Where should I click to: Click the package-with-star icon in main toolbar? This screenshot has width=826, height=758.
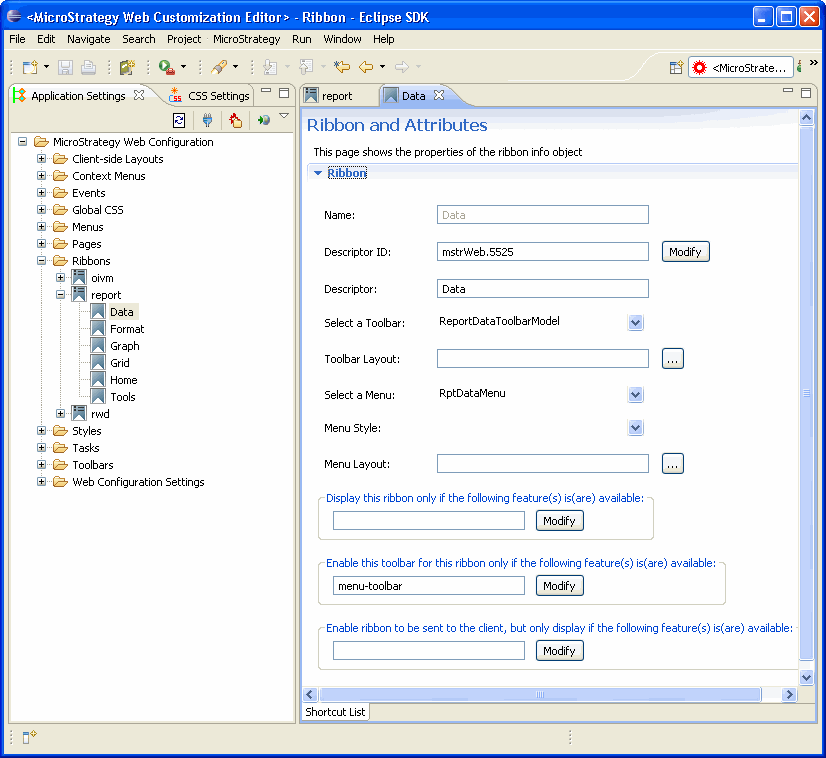coord(127,67)
